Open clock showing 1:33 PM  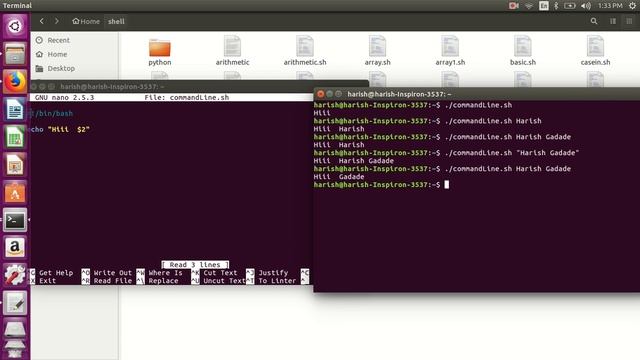(x=610, y=5)
